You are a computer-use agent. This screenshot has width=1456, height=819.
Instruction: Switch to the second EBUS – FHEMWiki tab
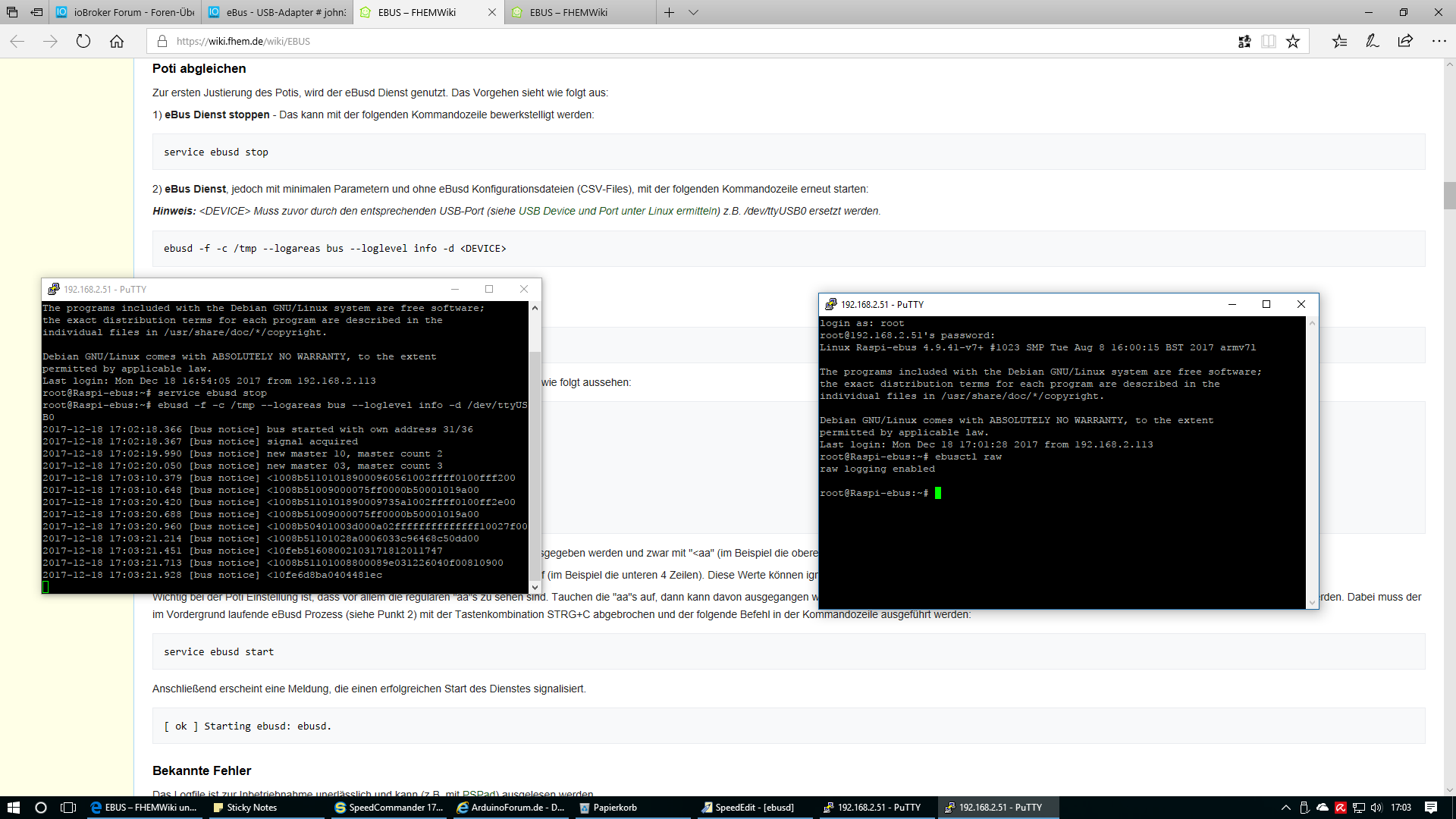(580, 12)
